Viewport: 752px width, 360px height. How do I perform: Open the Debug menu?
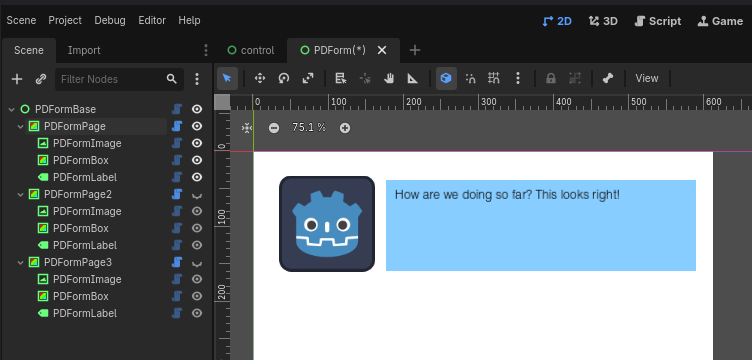click(x=110, y=21)
